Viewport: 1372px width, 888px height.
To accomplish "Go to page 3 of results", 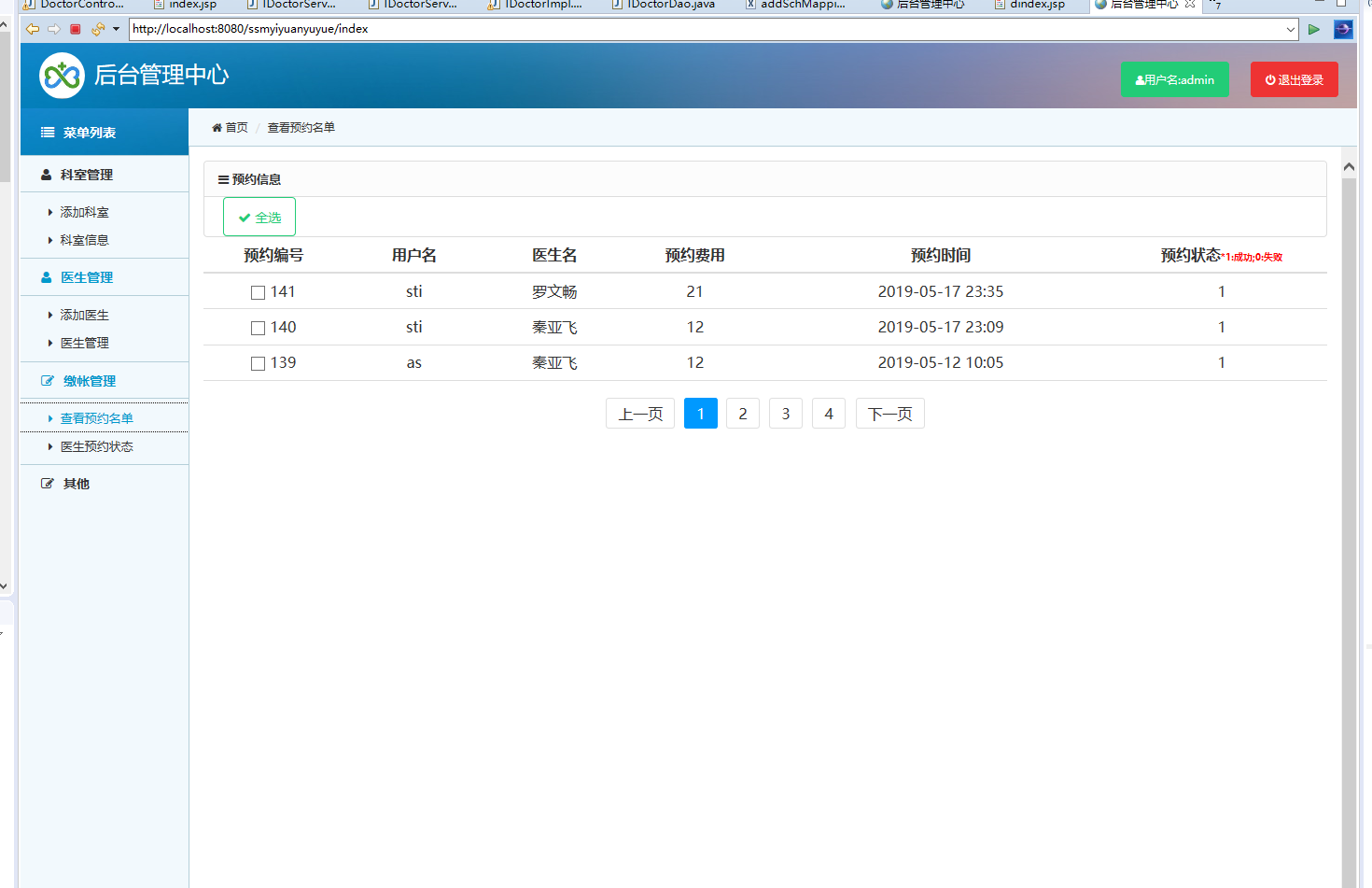I will click(786, 414).
